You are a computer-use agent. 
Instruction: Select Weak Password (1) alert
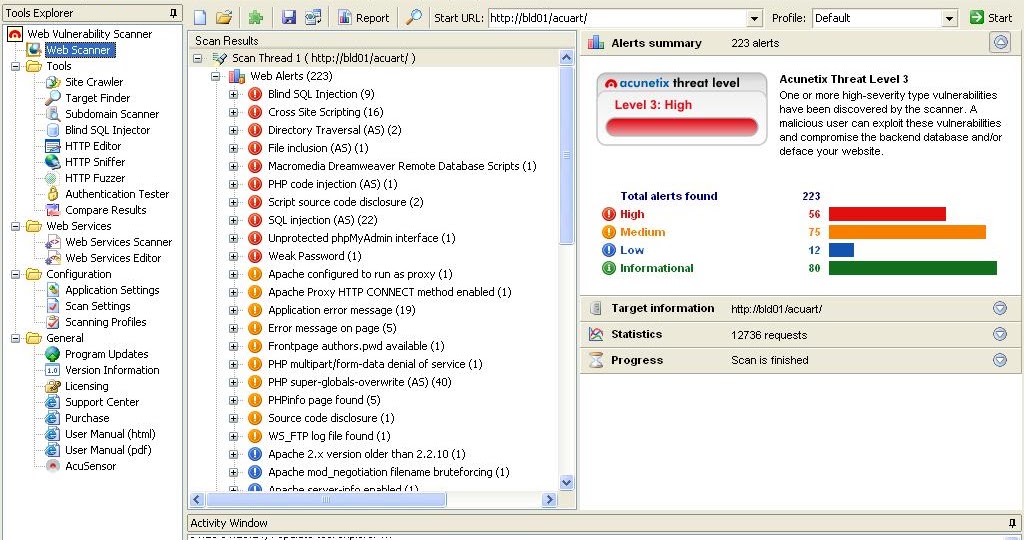point(314,256)
